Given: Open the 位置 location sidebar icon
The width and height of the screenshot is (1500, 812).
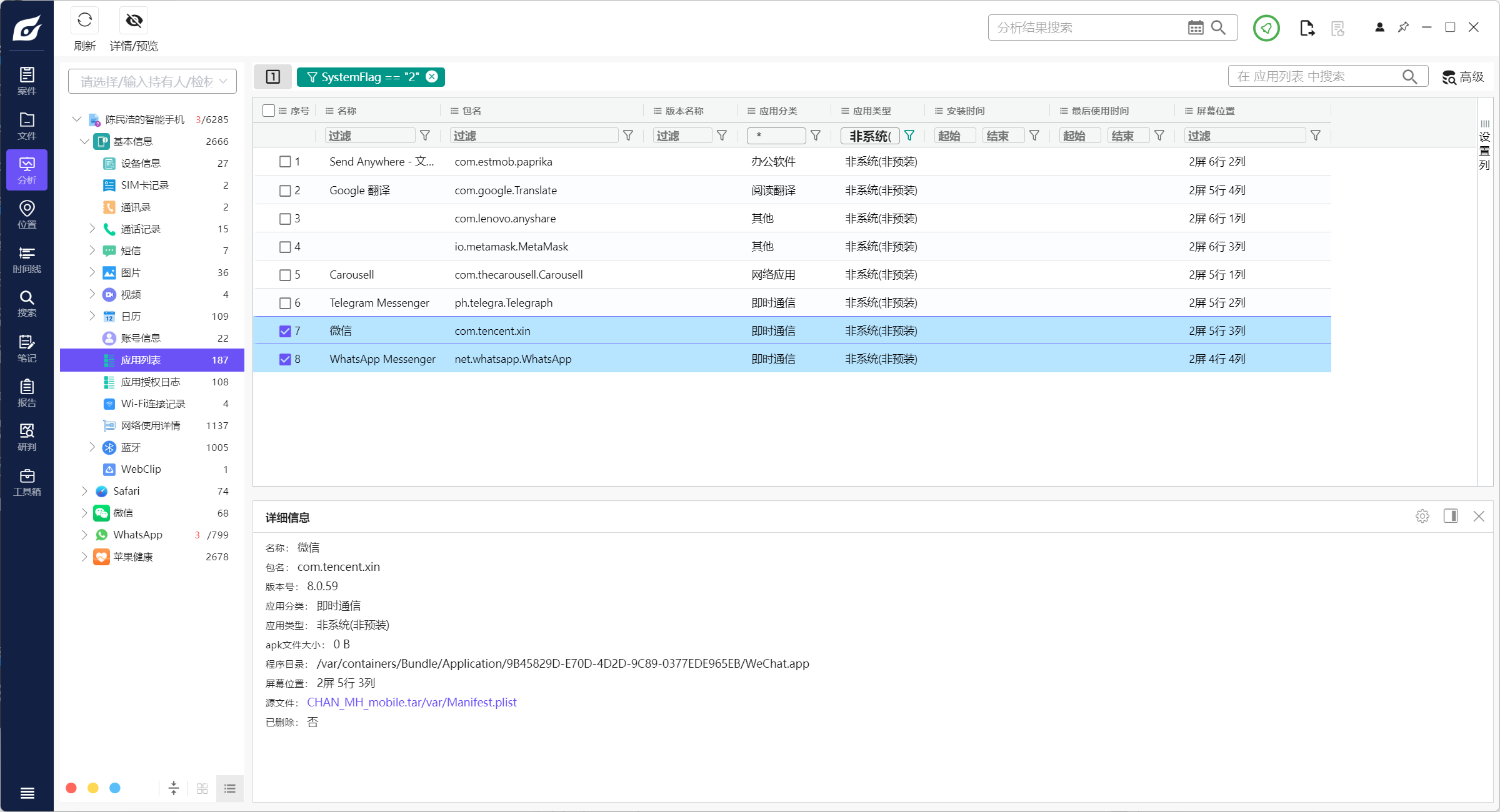Looking at the screenshot, I should click(x=27, y=214).
